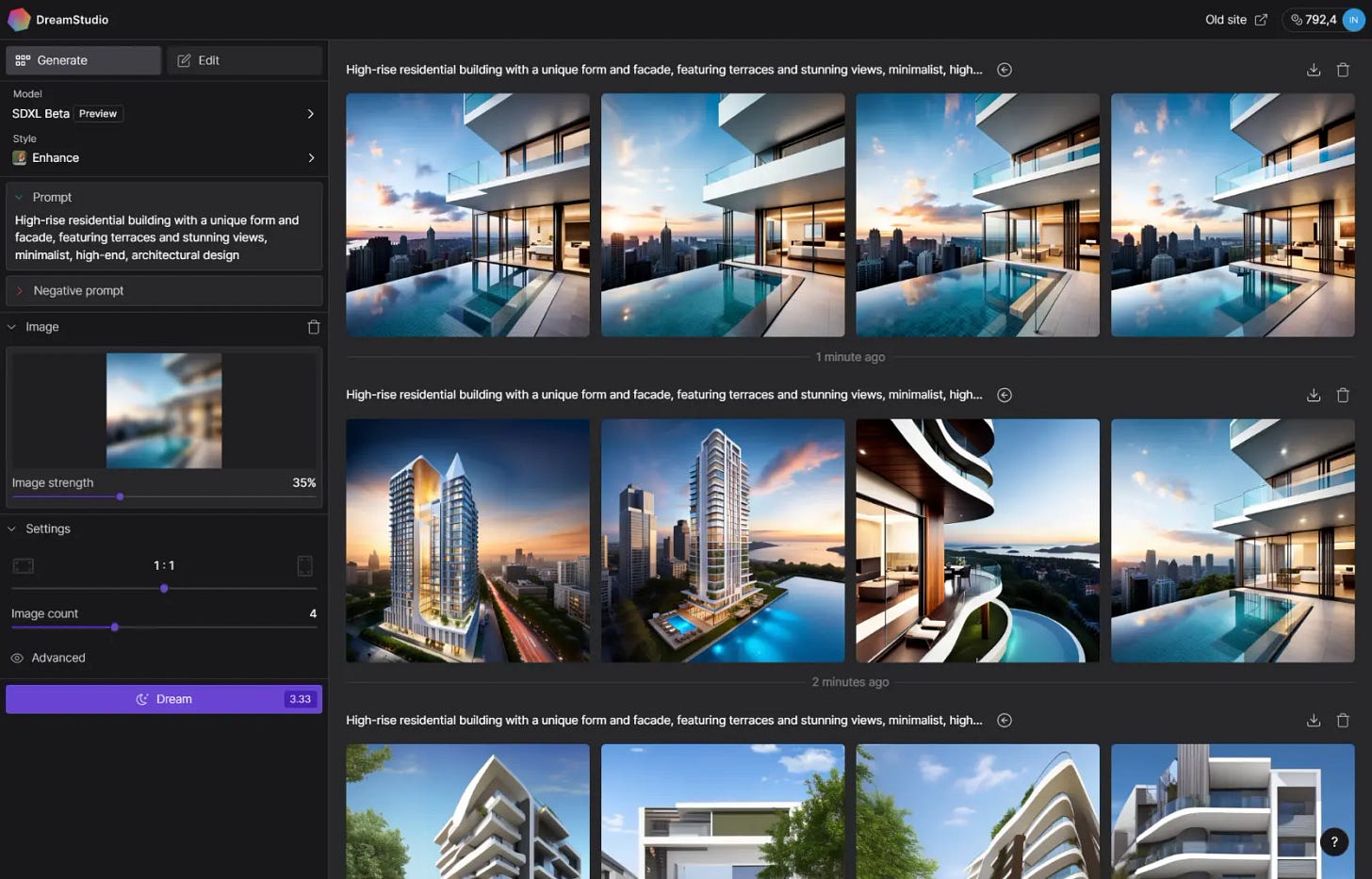Click the second batch prompt title text

pos(663,395)
